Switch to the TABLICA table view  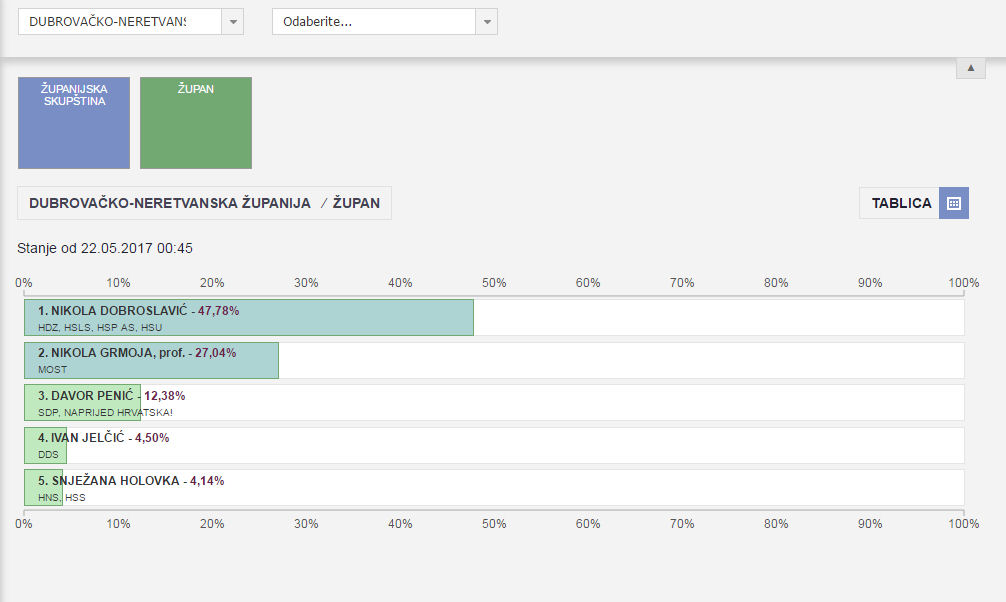(x=900, y=203)
